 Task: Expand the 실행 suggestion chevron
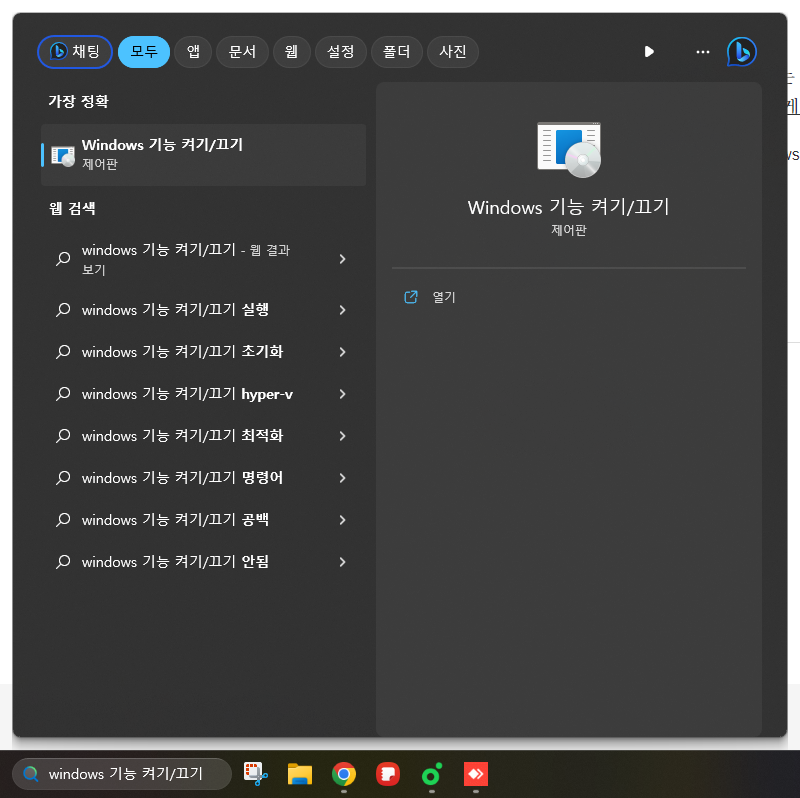[x=342, y=310]
